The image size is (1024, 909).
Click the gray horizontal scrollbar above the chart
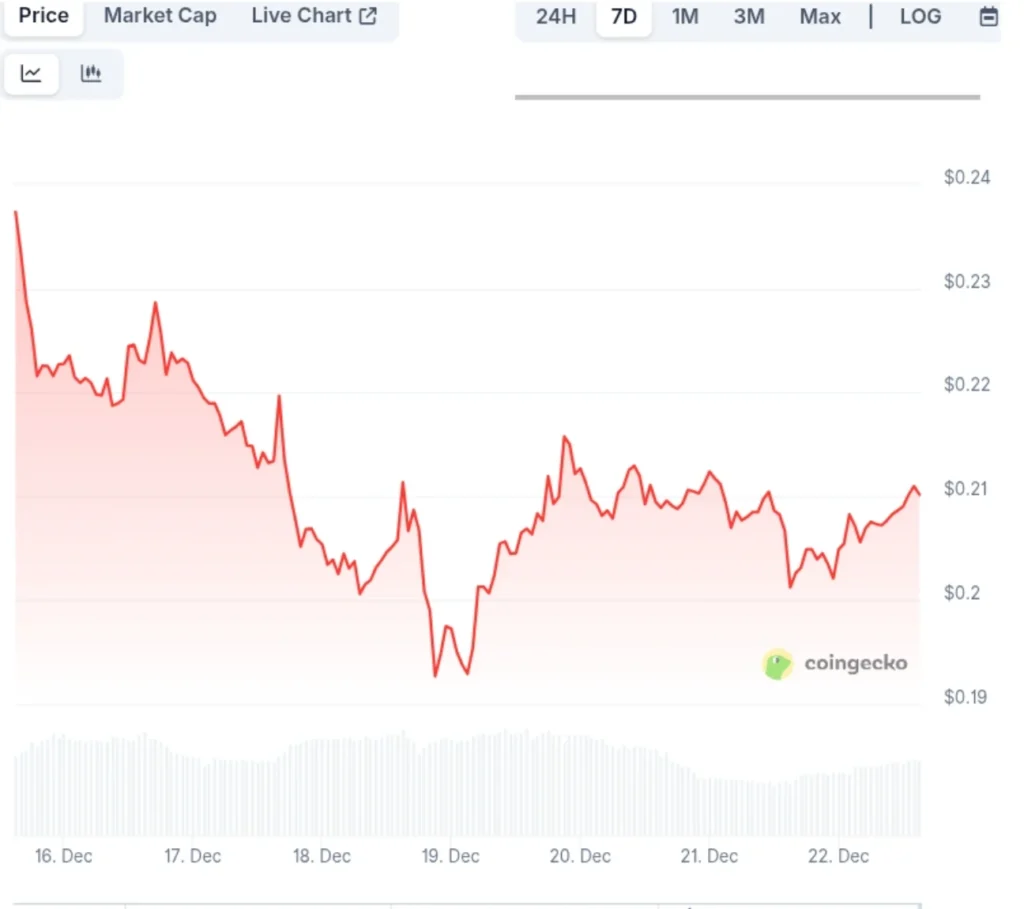(x=746, y=98)
